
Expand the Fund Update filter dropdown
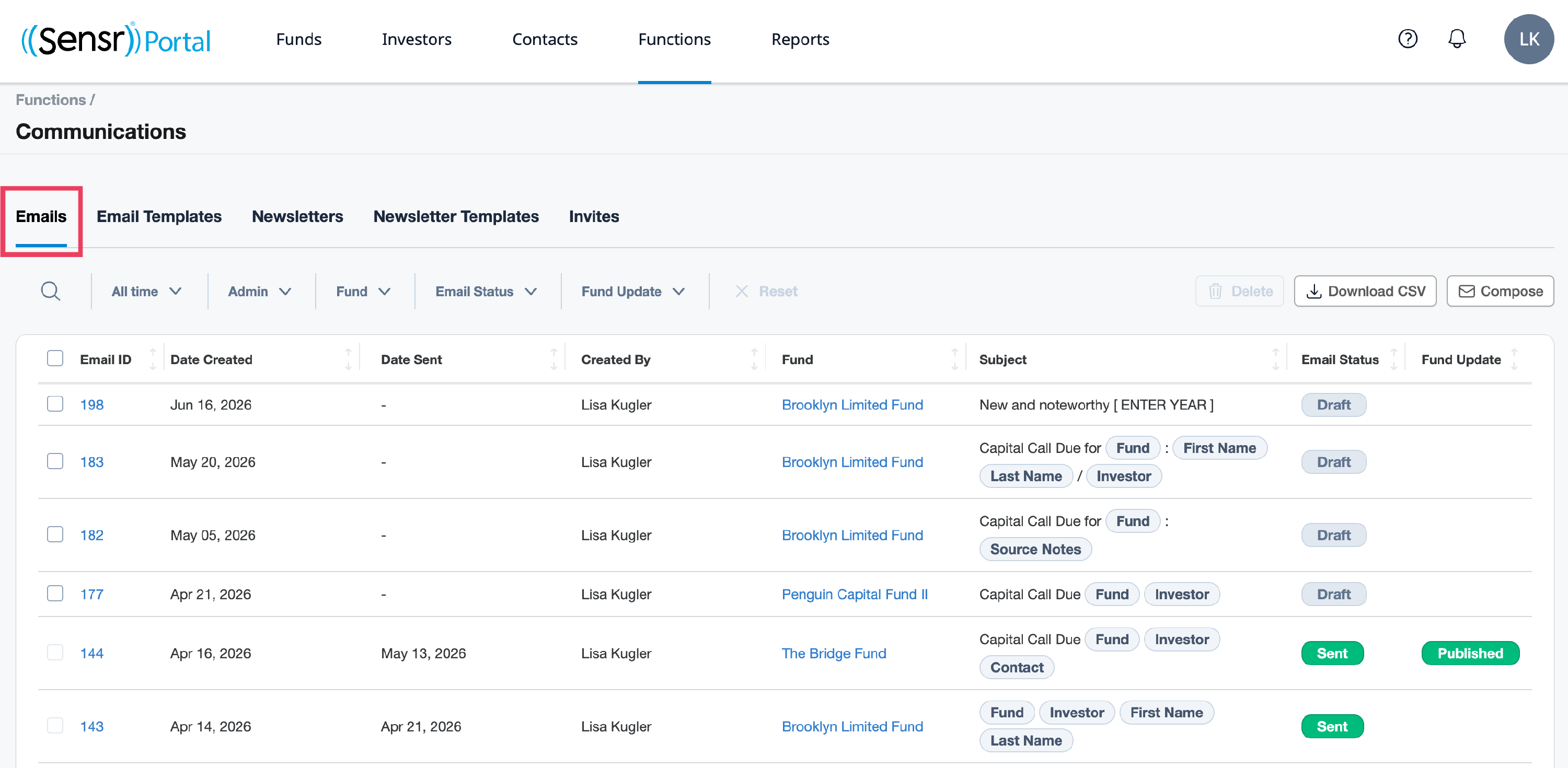coord(633,292)
